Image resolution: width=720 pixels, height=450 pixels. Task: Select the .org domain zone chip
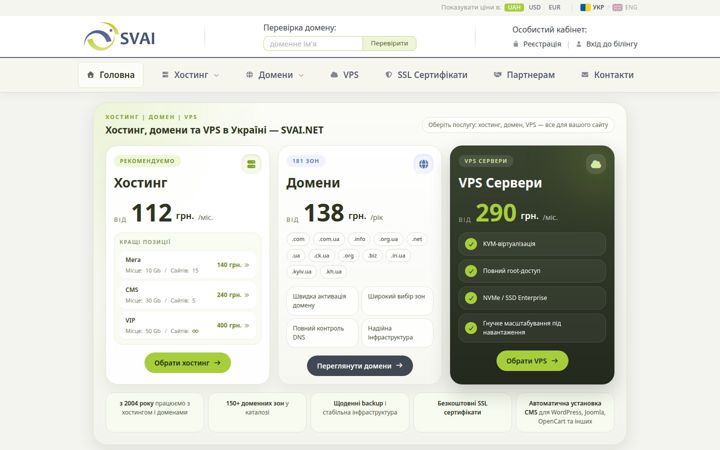[x=349, y=256]
